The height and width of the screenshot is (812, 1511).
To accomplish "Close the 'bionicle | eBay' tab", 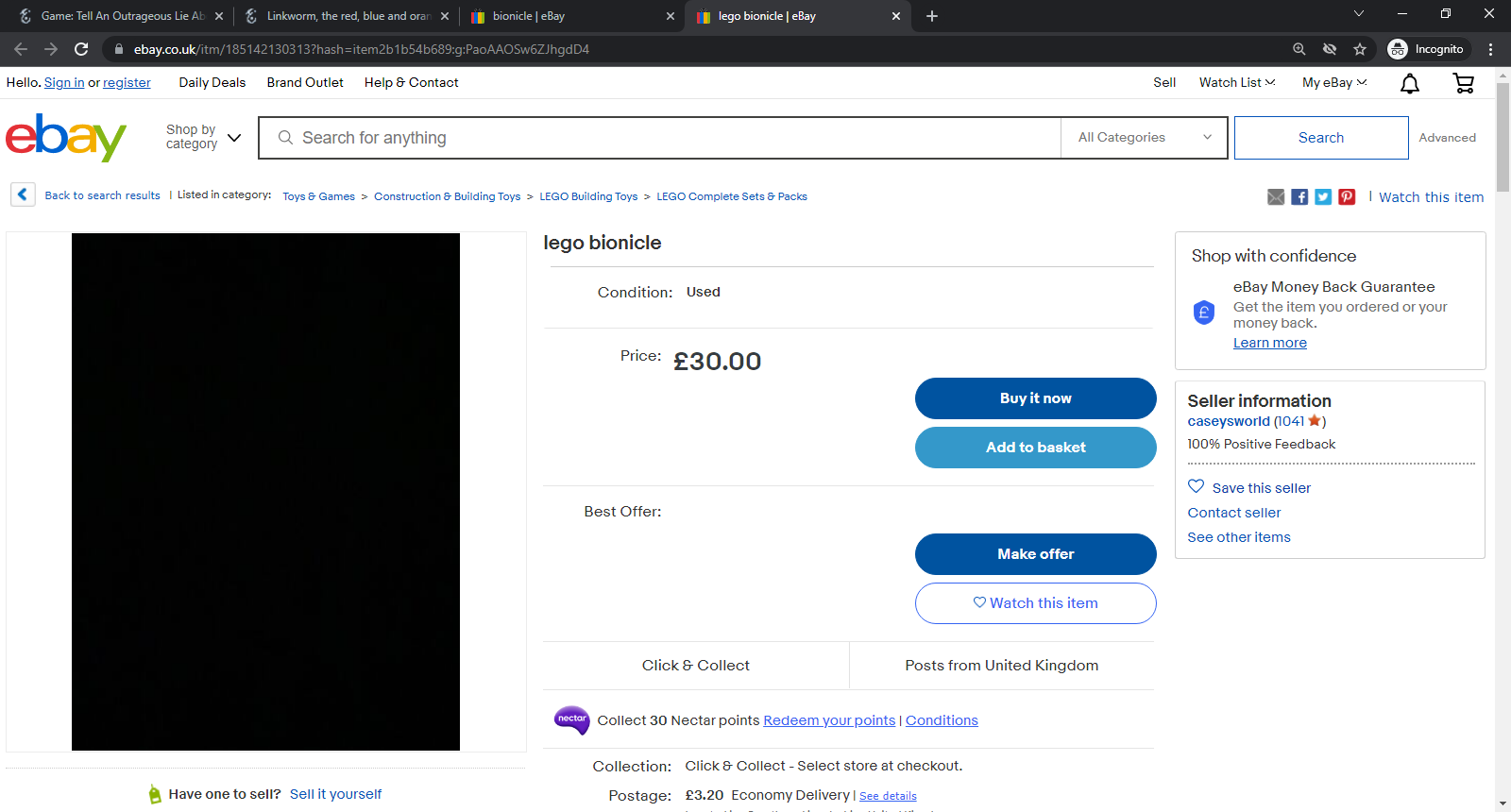I will [x=671, y=16].
